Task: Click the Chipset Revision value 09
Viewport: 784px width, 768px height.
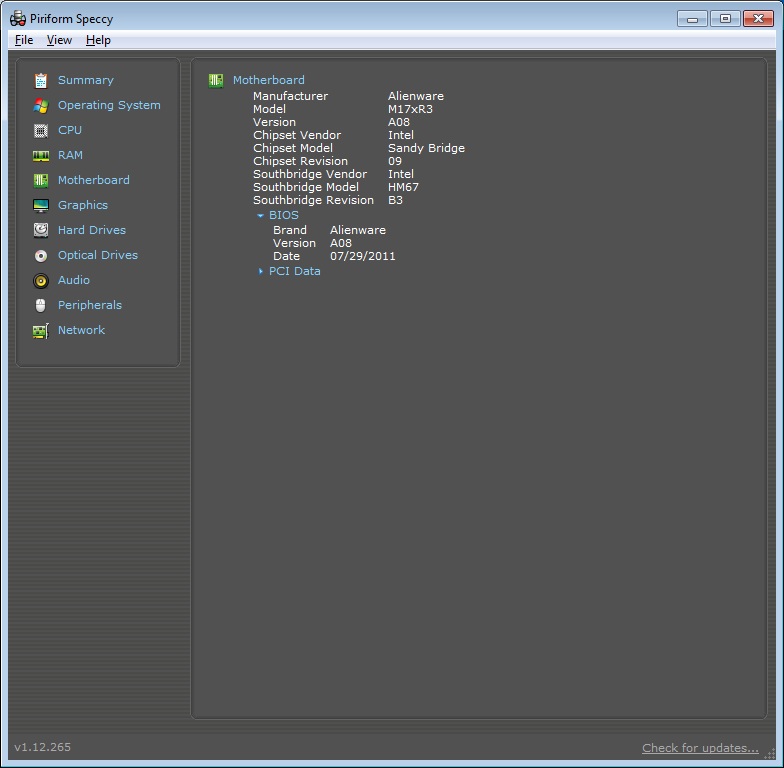Action: [394, 161]
